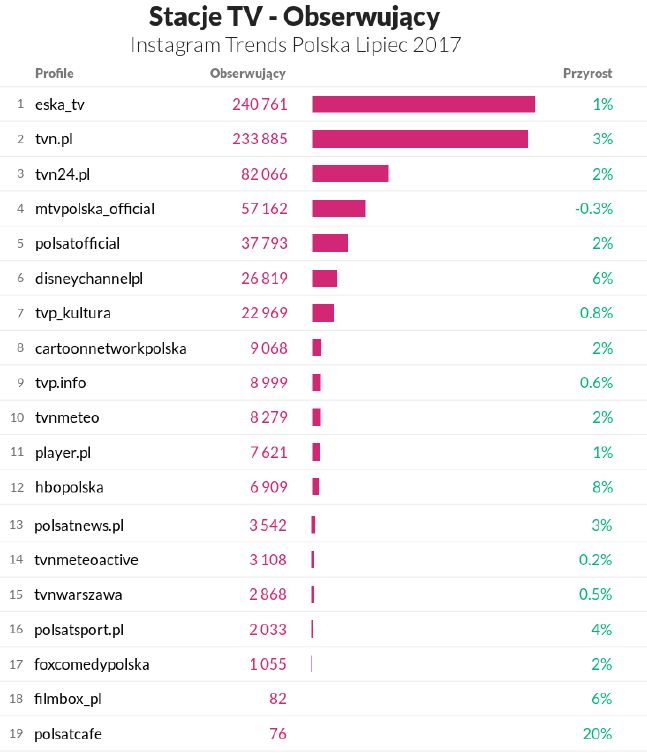Open the tvn.pl profile link
The width and height of the screenshot is (647, 756).
55,139
